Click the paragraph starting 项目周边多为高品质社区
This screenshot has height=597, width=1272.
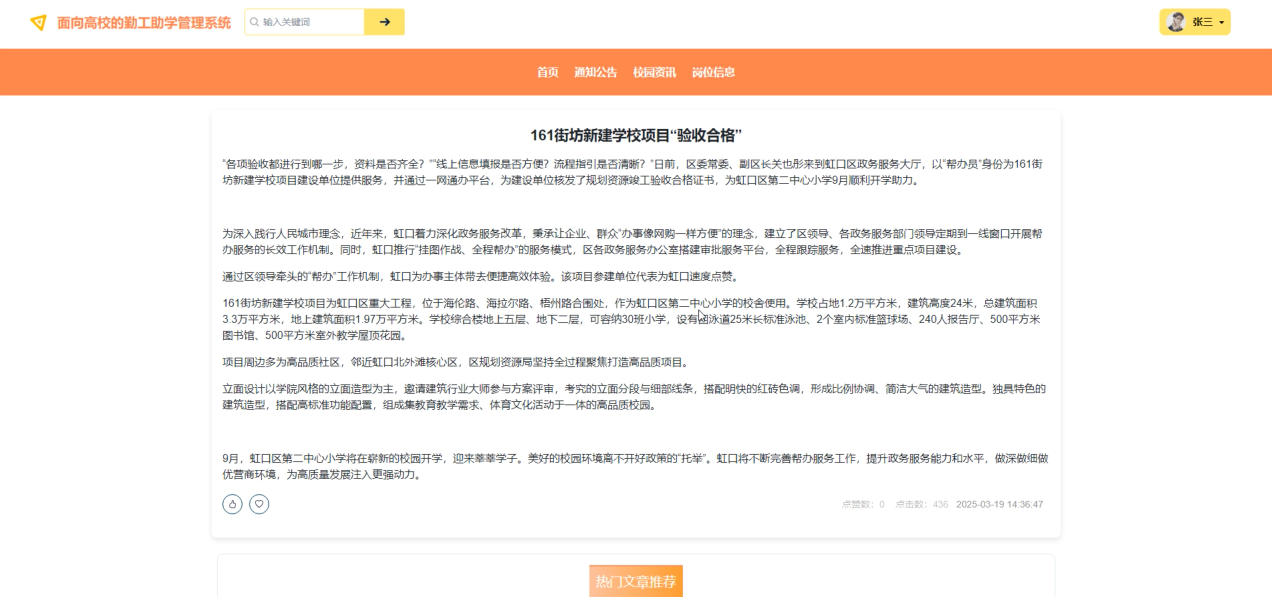(455, 362)
